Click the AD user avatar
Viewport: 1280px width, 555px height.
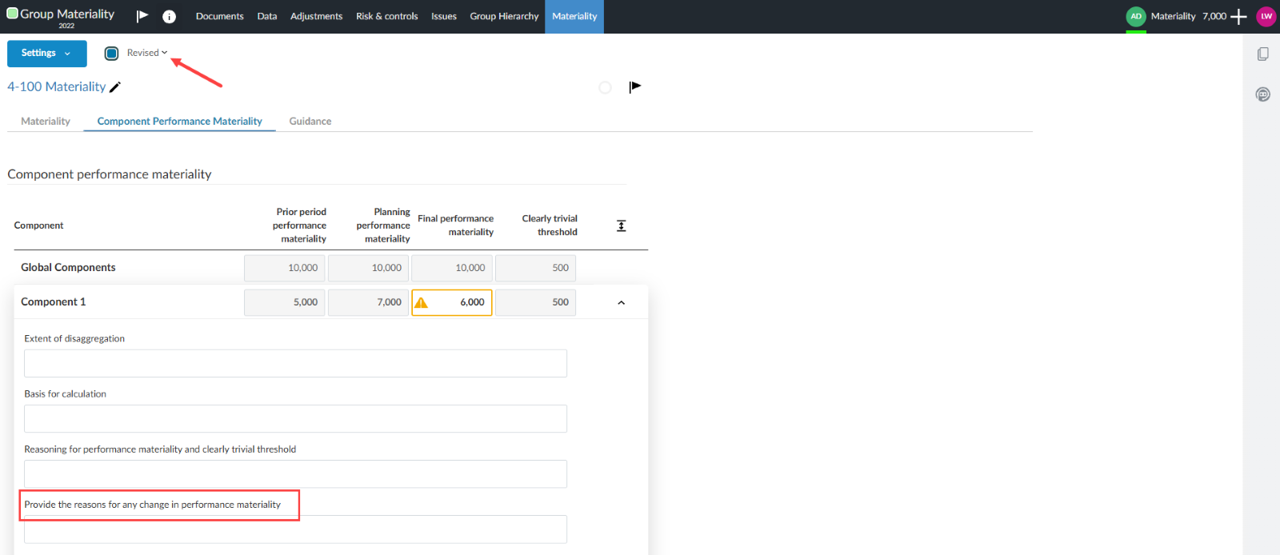(x=1136, y=16)
